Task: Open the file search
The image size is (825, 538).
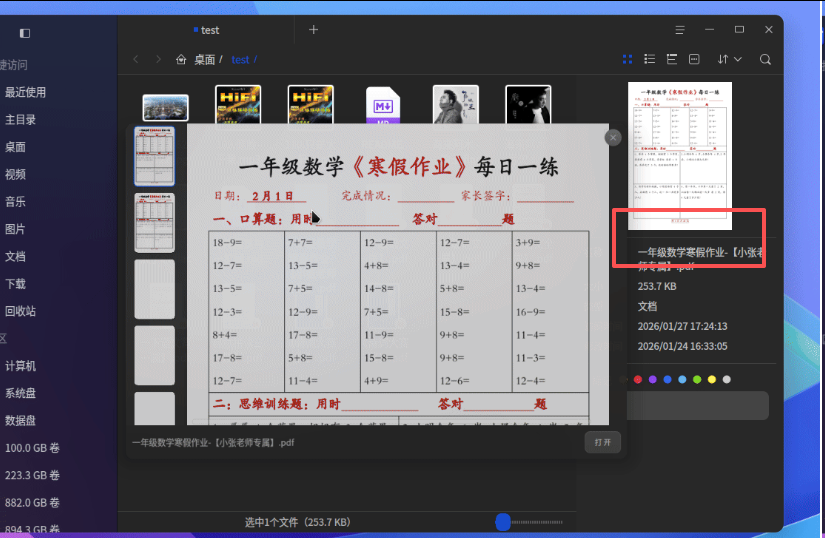Action: 765,59
